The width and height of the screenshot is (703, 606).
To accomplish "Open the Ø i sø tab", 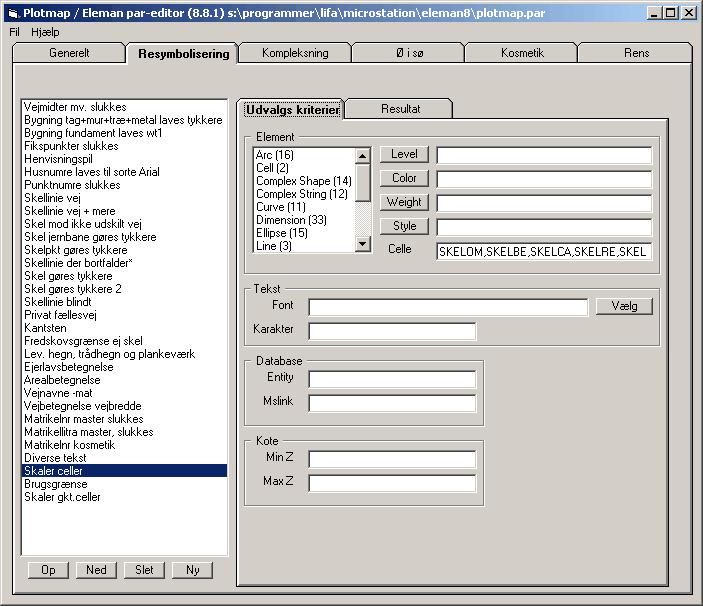I will tap(409, 53).
